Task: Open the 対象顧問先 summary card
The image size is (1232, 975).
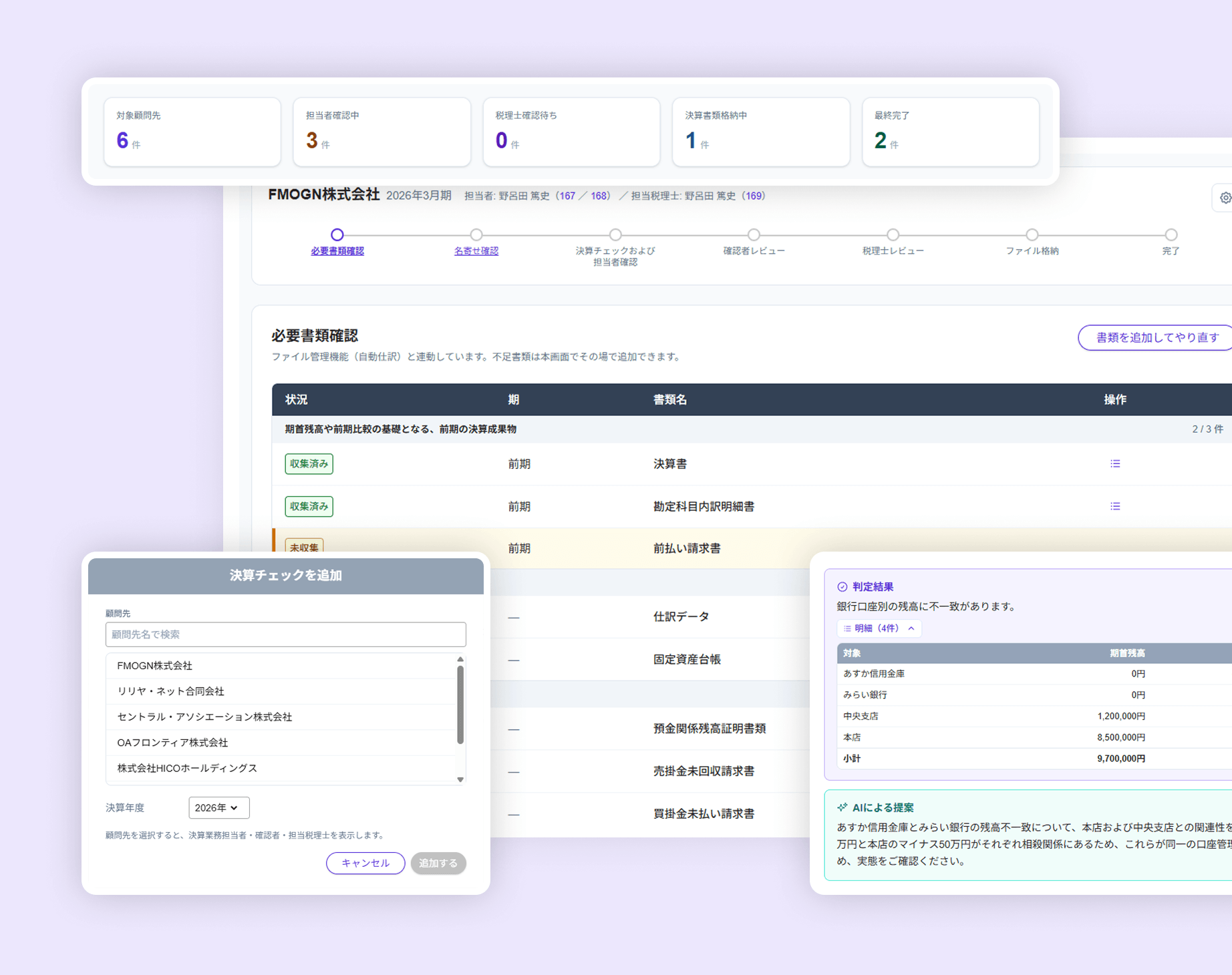Action: point(192,132)
